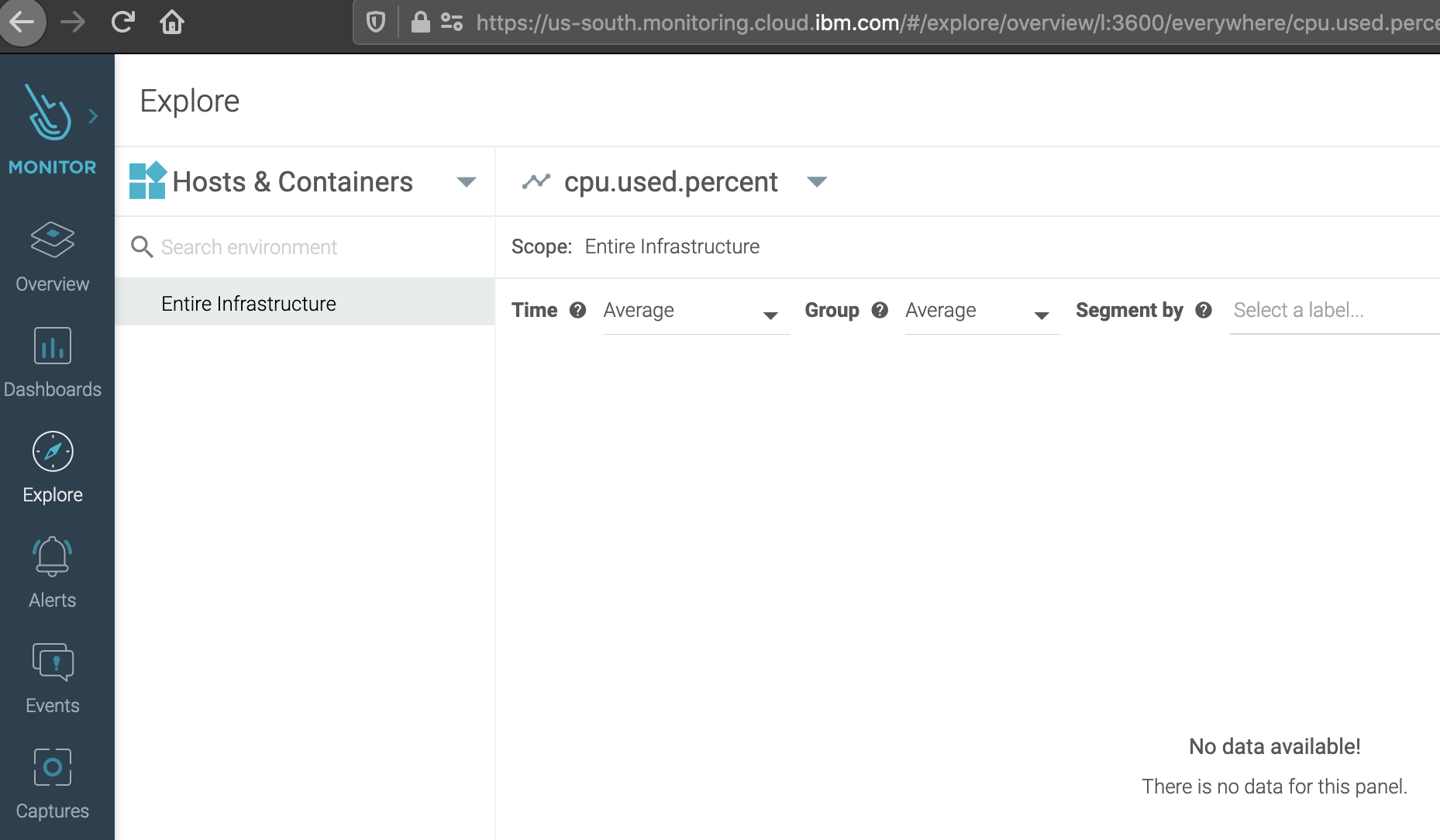Open the tracking protection shield icon
Viewport: 1440px width, 840px height.
click(376, 22)
